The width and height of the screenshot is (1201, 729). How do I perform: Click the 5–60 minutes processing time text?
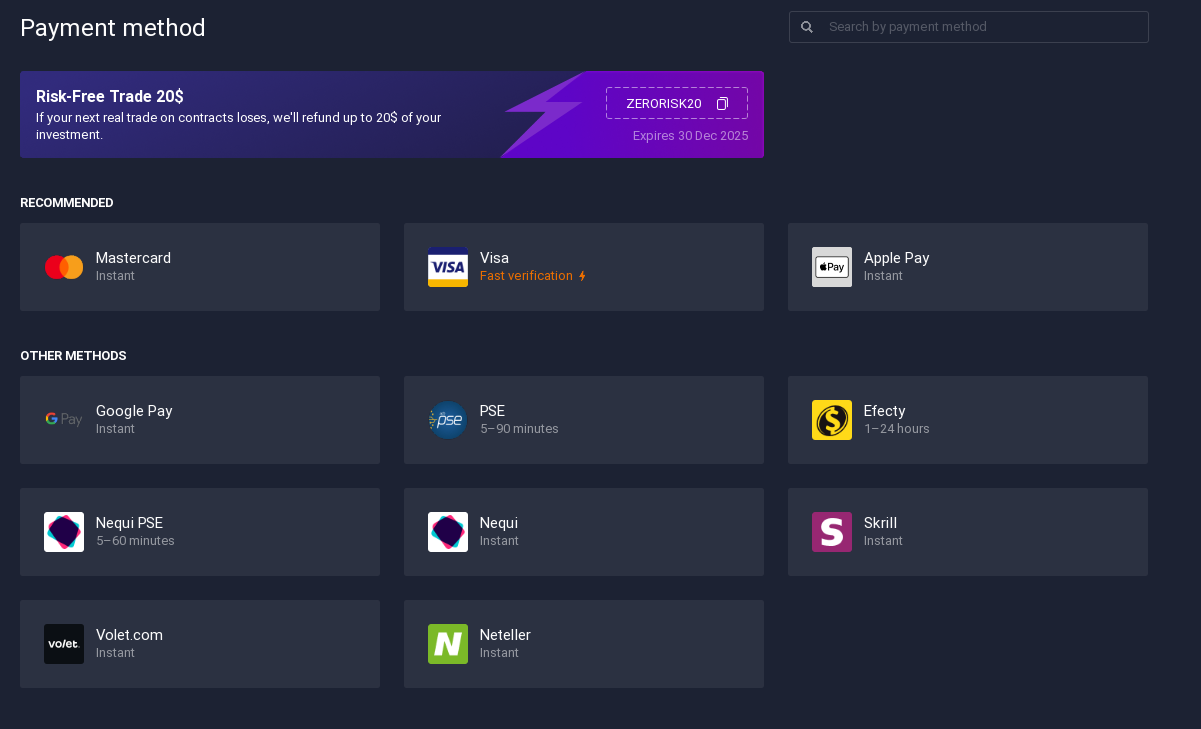point(135,541)
